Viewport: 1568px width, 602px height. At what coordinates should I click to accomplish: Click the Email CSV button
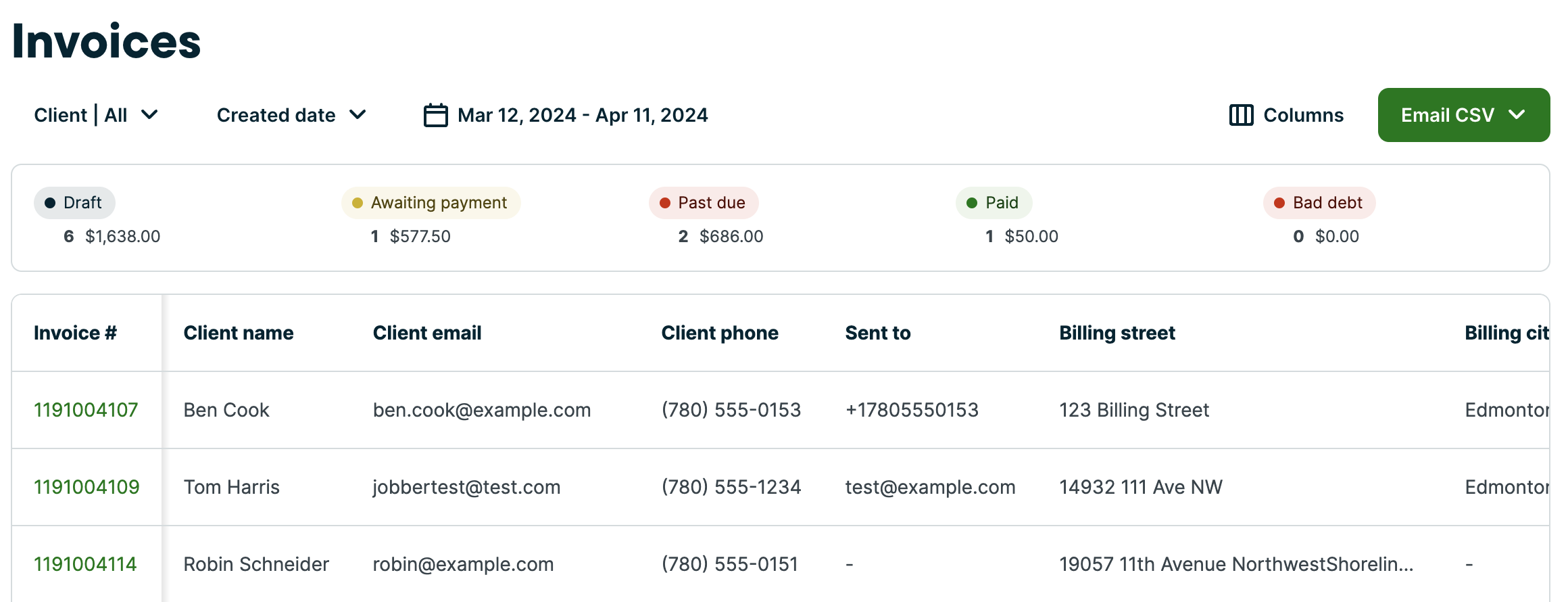1448,115
